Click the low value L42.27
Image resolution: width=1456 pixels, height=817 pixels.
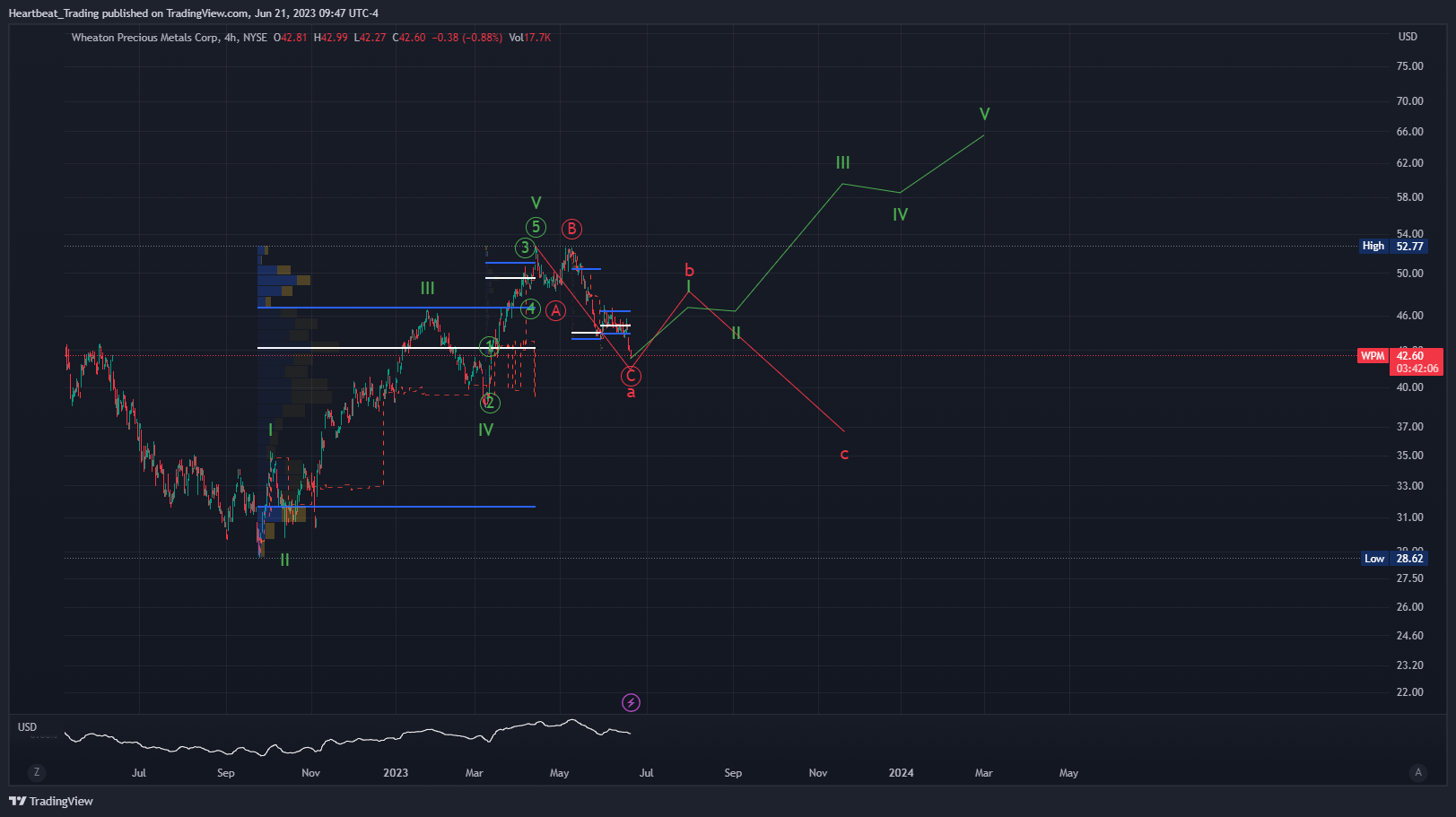(x=371, y=38)
